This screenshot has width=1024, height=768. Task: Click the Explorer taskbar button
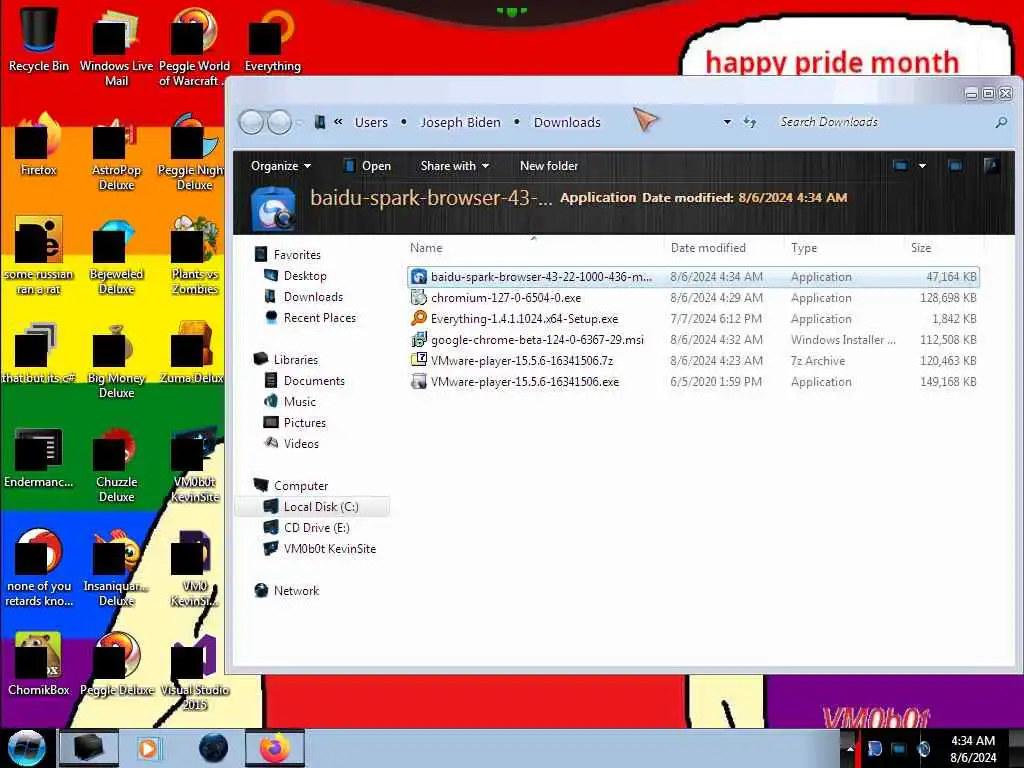coord(89,748)
